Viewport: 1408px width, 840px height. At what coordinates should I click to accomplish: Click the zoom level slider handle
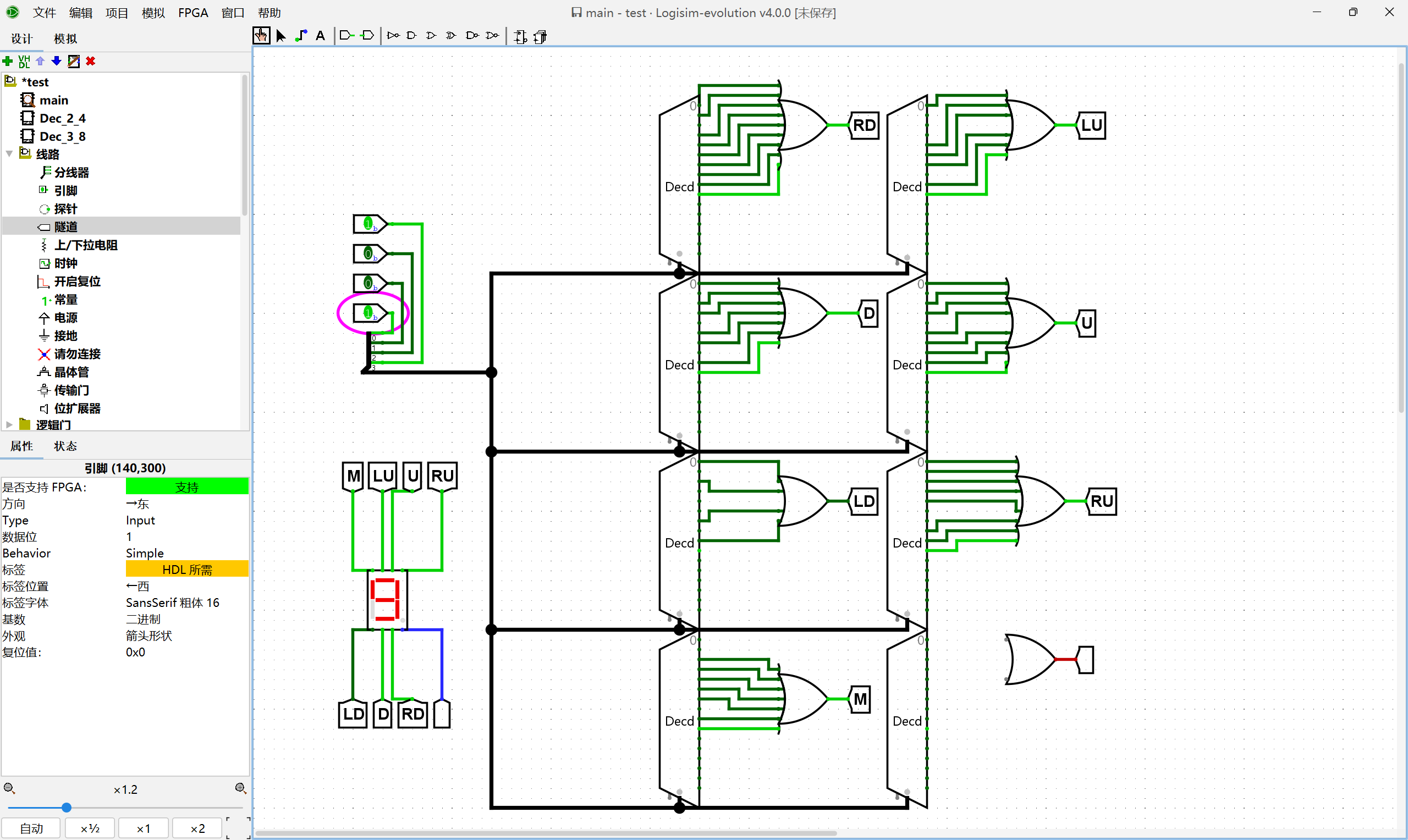click(x=66, y=808)
